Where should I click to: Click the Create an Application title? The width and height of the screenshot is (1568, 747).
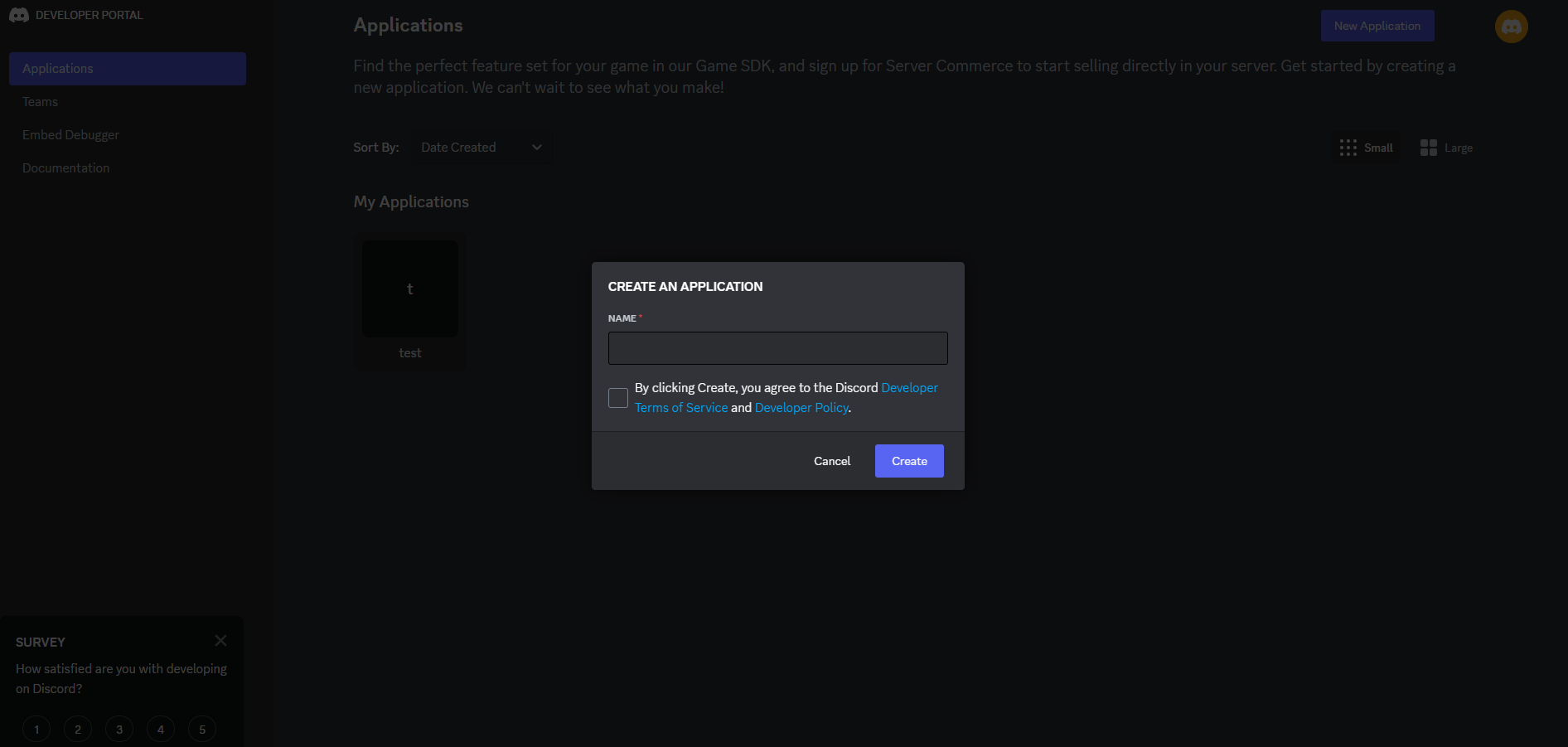click(x=685, y=287)
